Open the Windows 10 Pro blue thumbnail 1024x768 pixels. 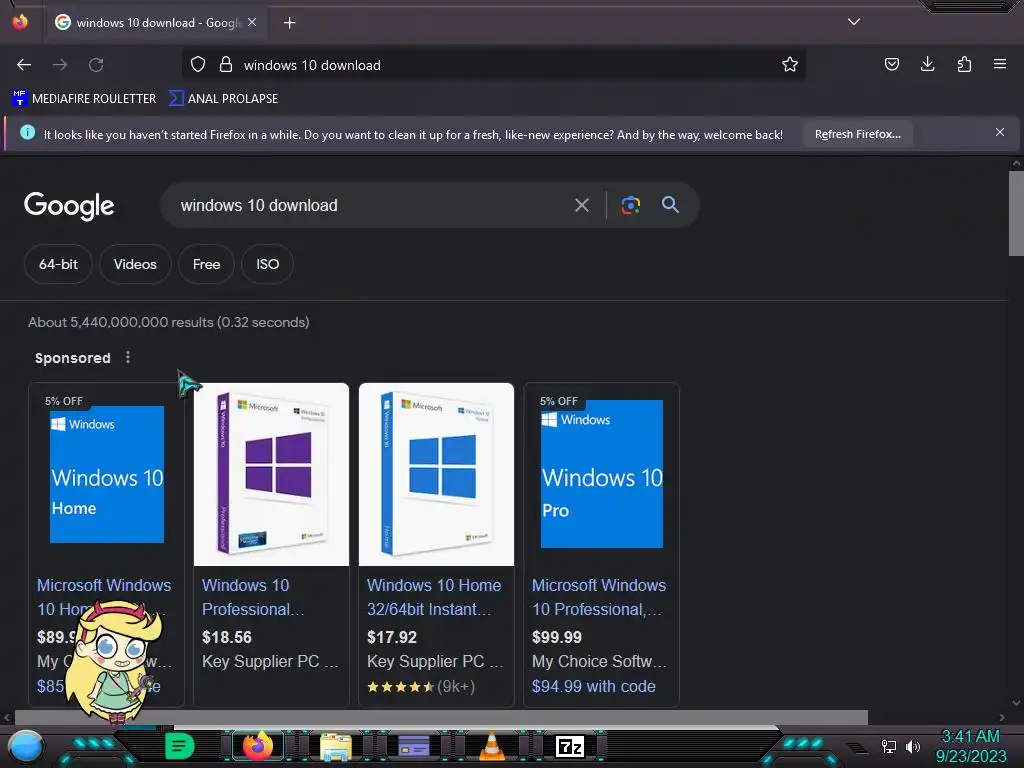click(601, 474)
